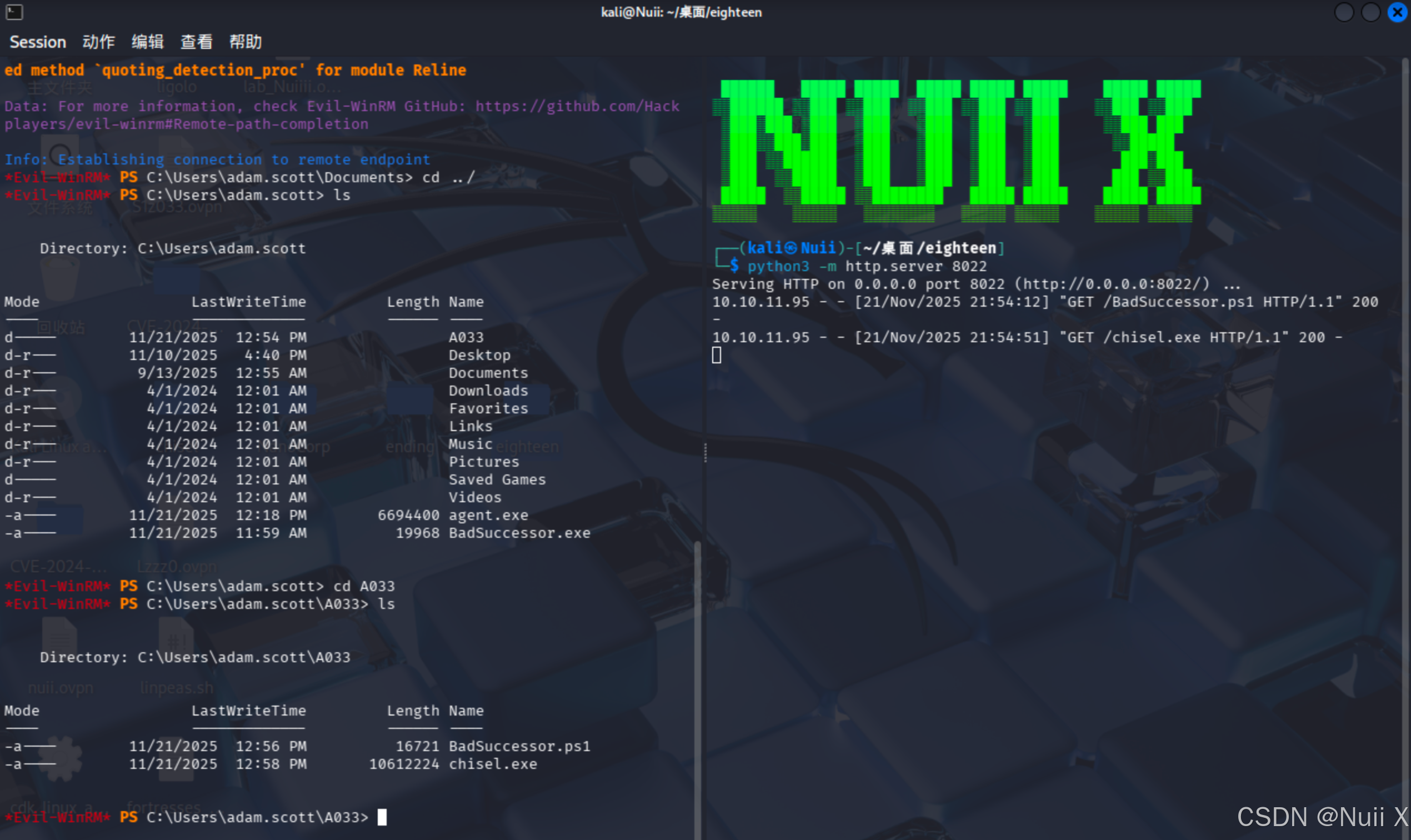Click the Evil-WinRM GitHub URL
The height and width of the screenshot is (840, 1411).
[x=577, y=107]
